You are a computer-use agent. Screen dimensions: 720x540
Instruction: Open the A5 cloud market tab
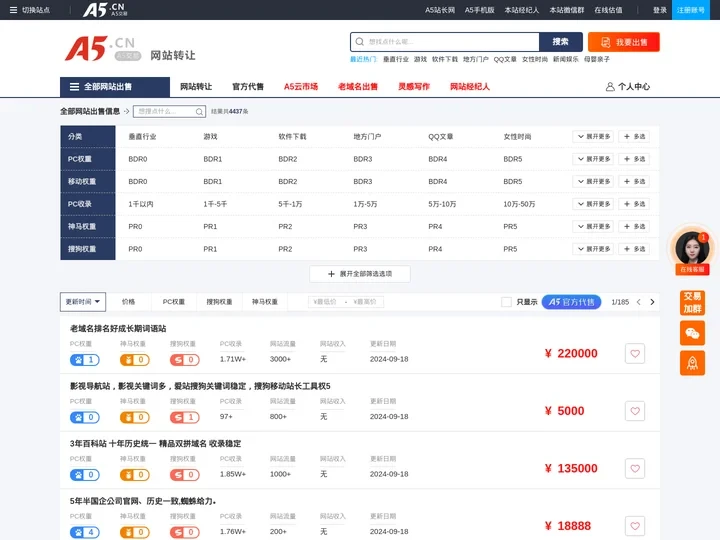301,87
